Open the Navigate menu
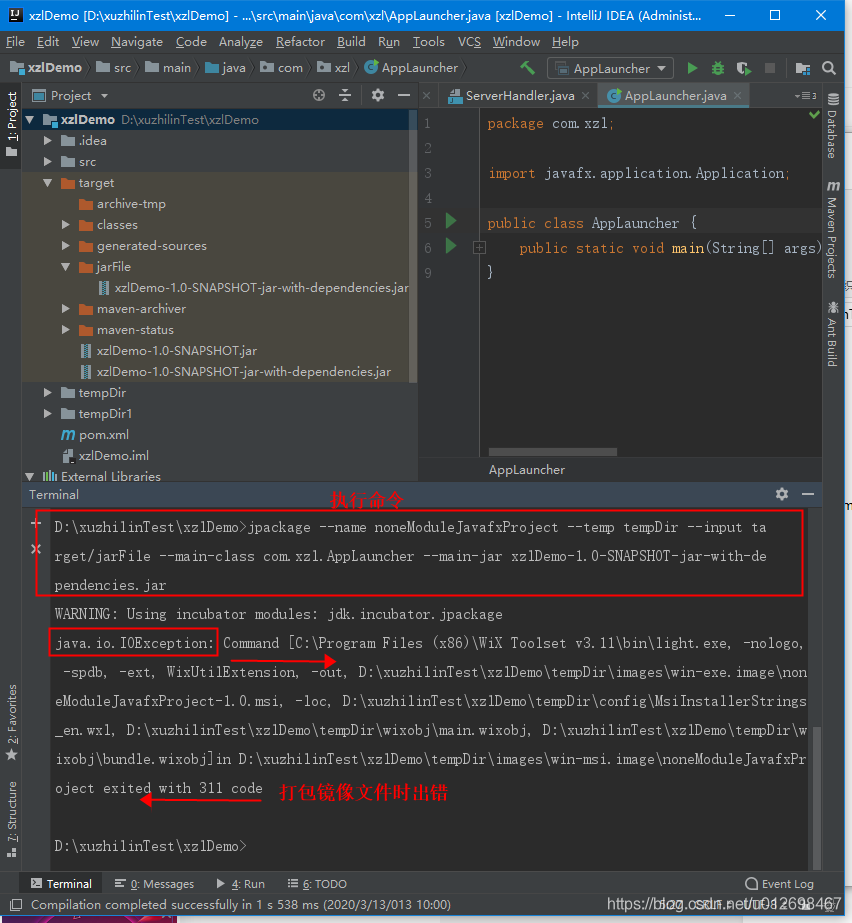 (x=137, y=42)
